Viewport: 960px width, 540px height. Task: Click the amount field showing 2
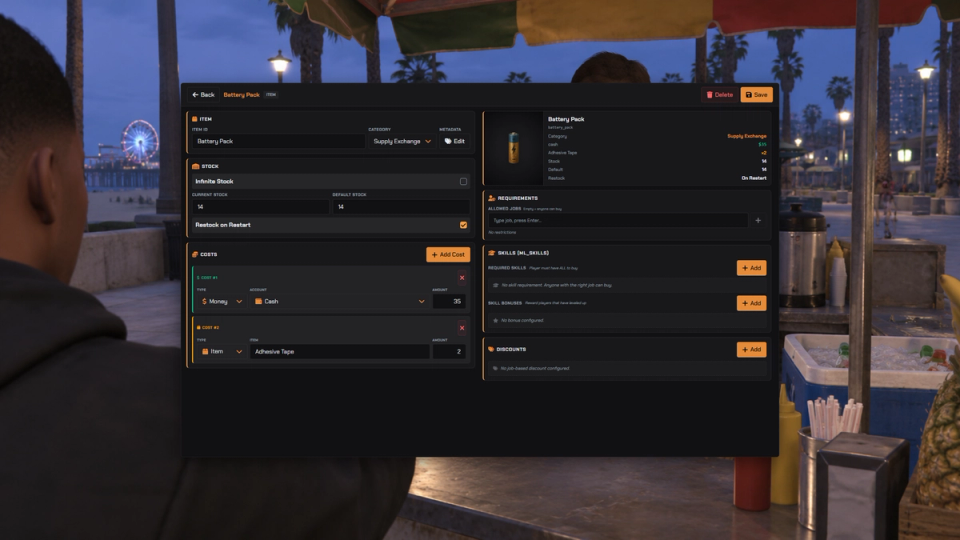pyautogui.click(x=449, y=351)
